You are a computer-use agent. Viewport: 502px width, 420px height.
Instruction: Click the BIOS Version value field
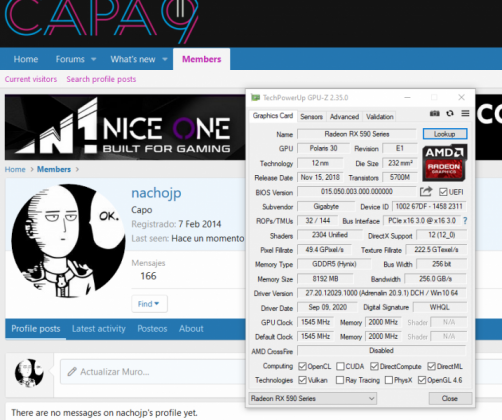pos(357,192)
